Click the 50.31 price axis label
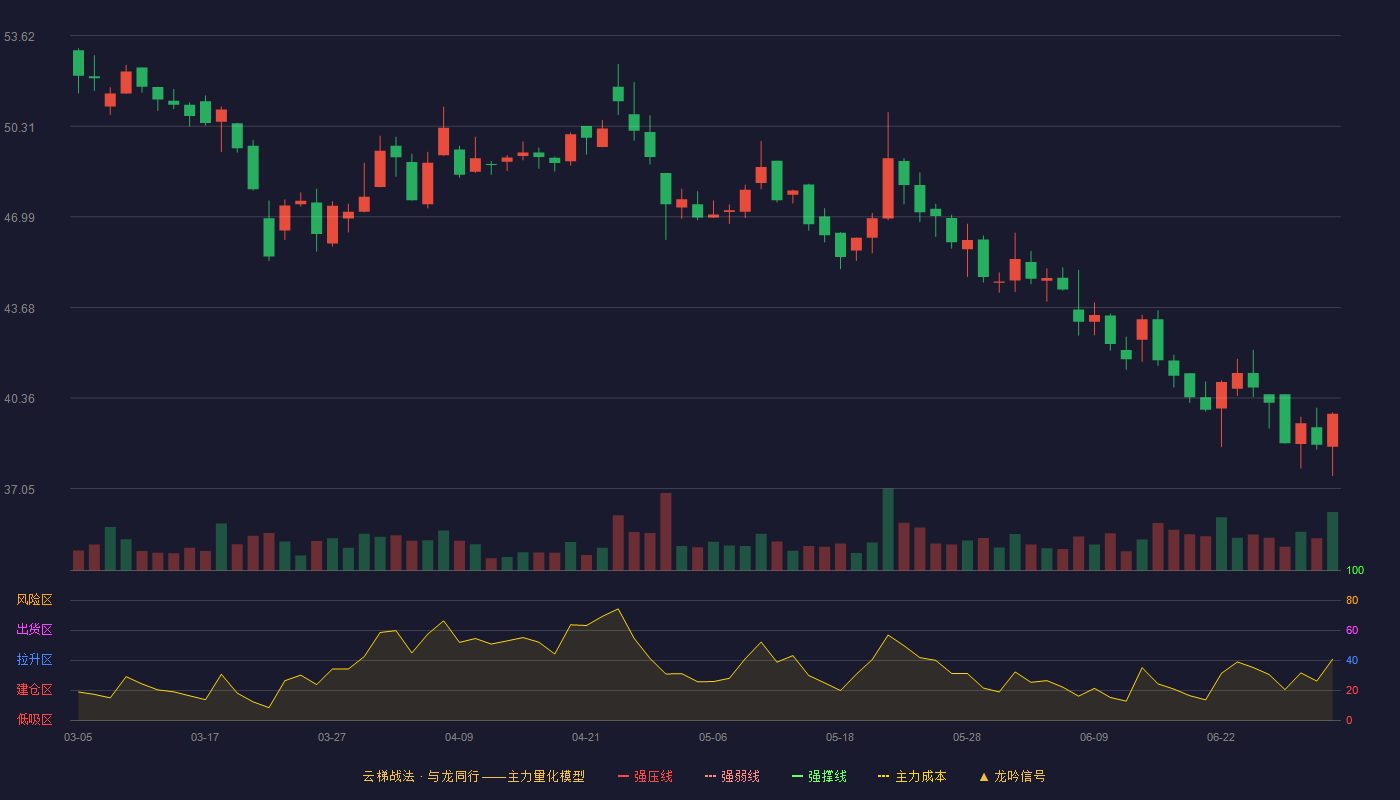The image size is (1400, 800). (x=19, y=128)
